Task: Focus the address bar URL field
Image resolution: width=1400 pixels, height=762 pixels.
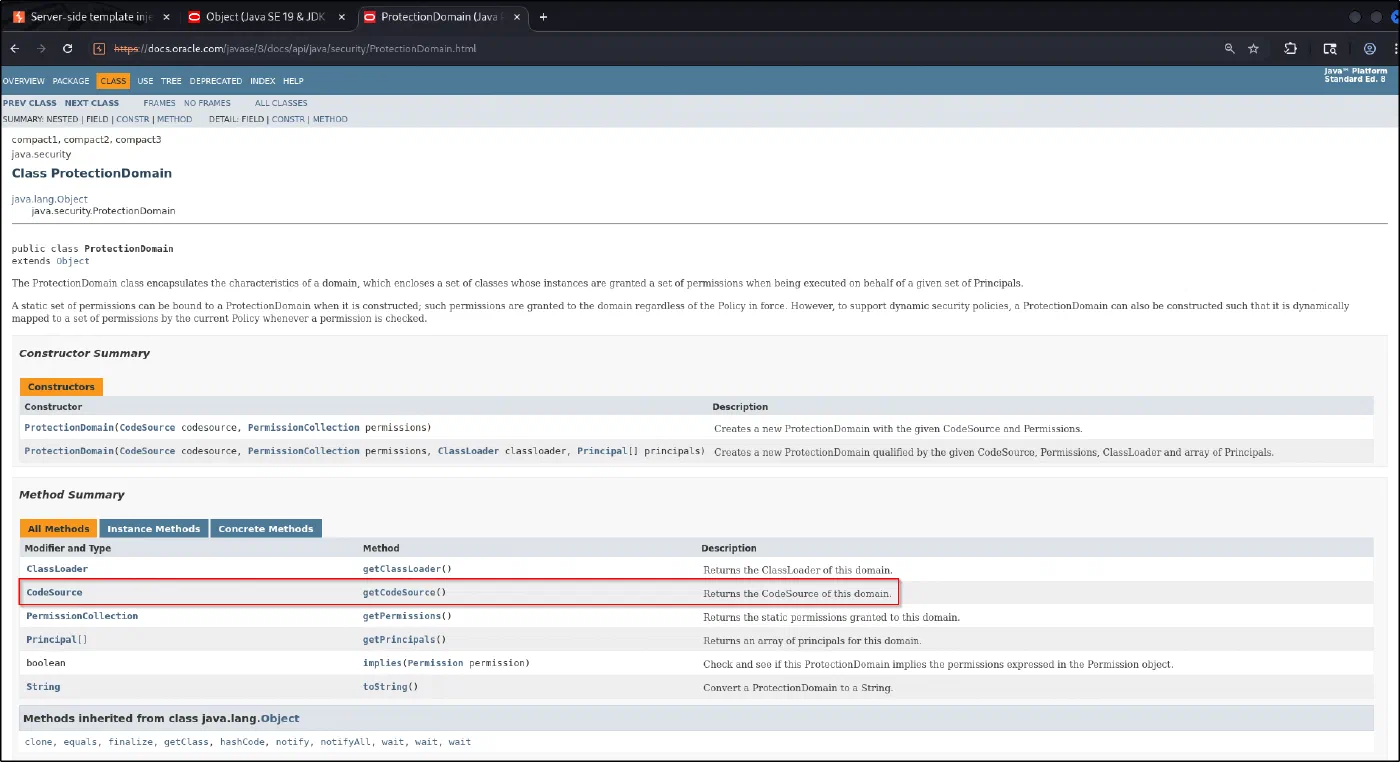Action: pos(650,48)
